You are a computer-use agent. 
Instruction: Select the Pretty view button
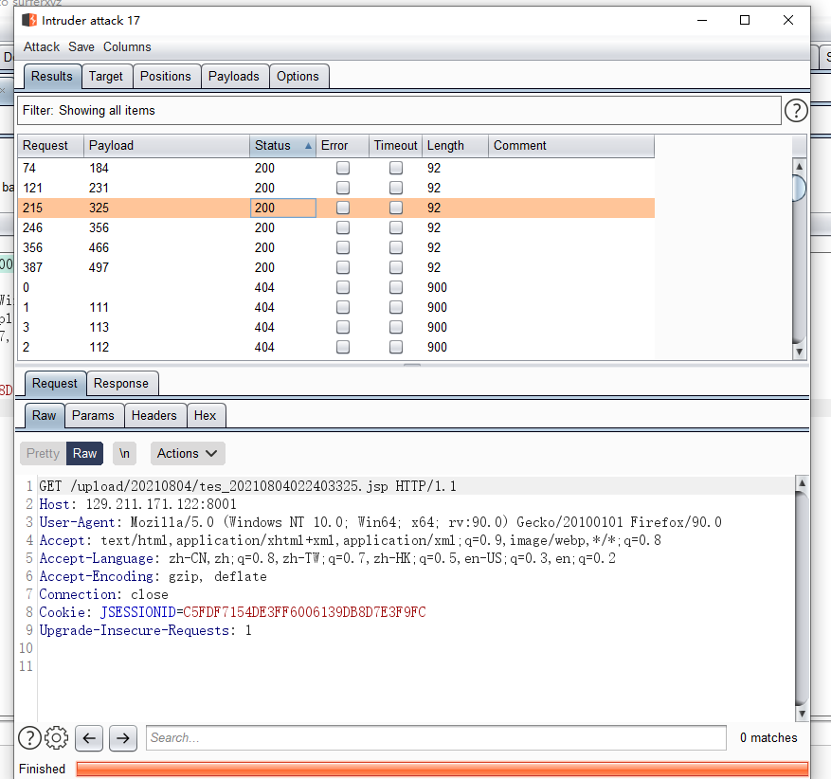point(43,453)
